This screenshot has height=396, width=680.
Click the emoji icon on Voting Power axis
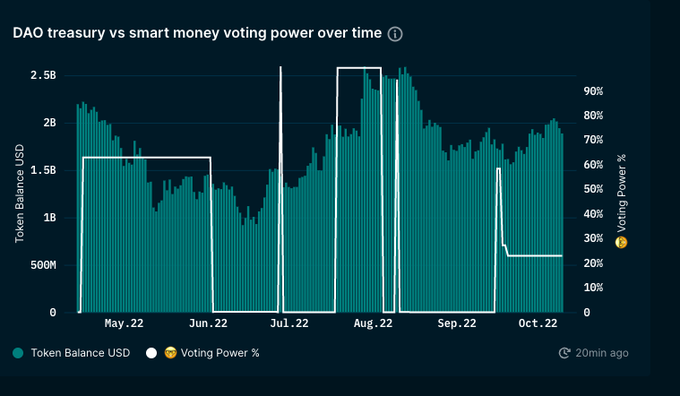(621, 242)
